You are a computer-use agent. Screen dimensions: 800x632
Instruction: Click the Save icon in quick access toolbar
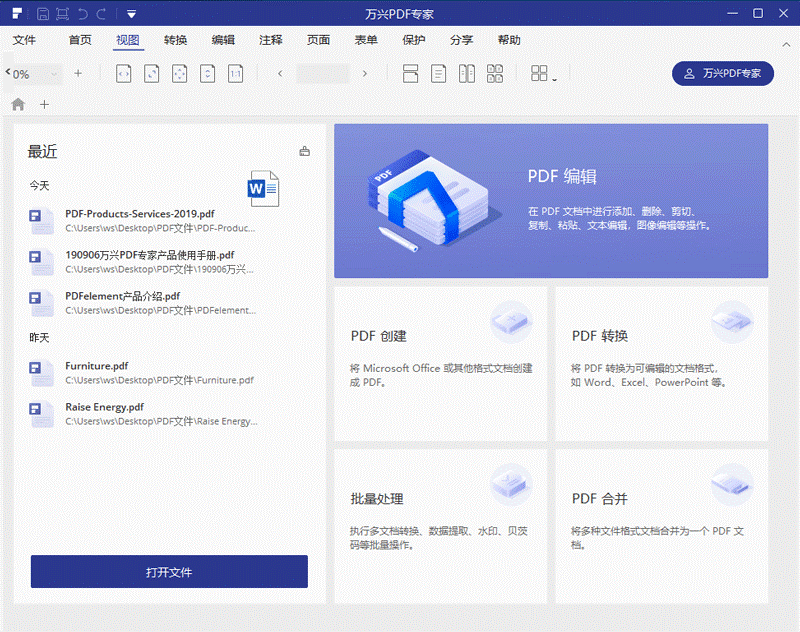(42, 14)
